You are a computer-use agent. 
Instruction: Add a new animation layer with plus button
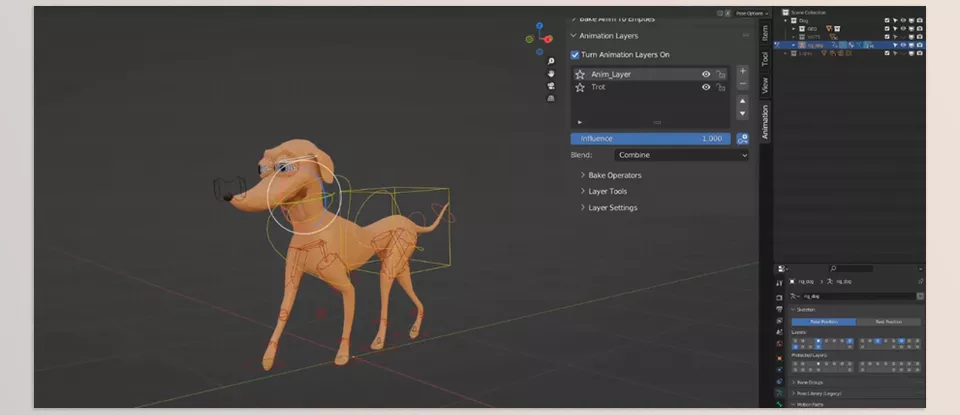pyautogui.click(x=743, y=71)
